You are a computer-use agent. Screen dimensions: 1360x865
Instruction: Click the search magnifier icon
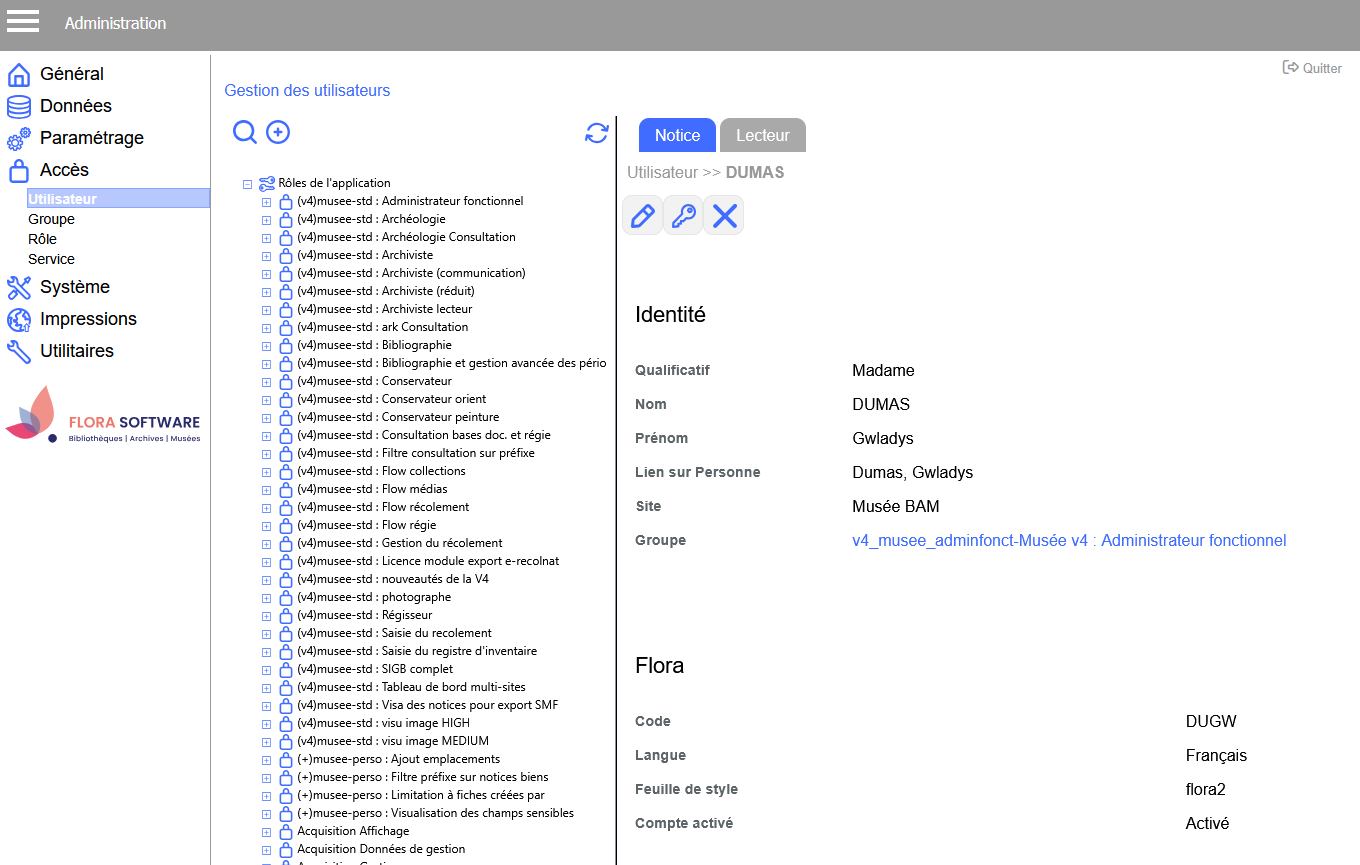pyautogui.click(x=244, y=132)
